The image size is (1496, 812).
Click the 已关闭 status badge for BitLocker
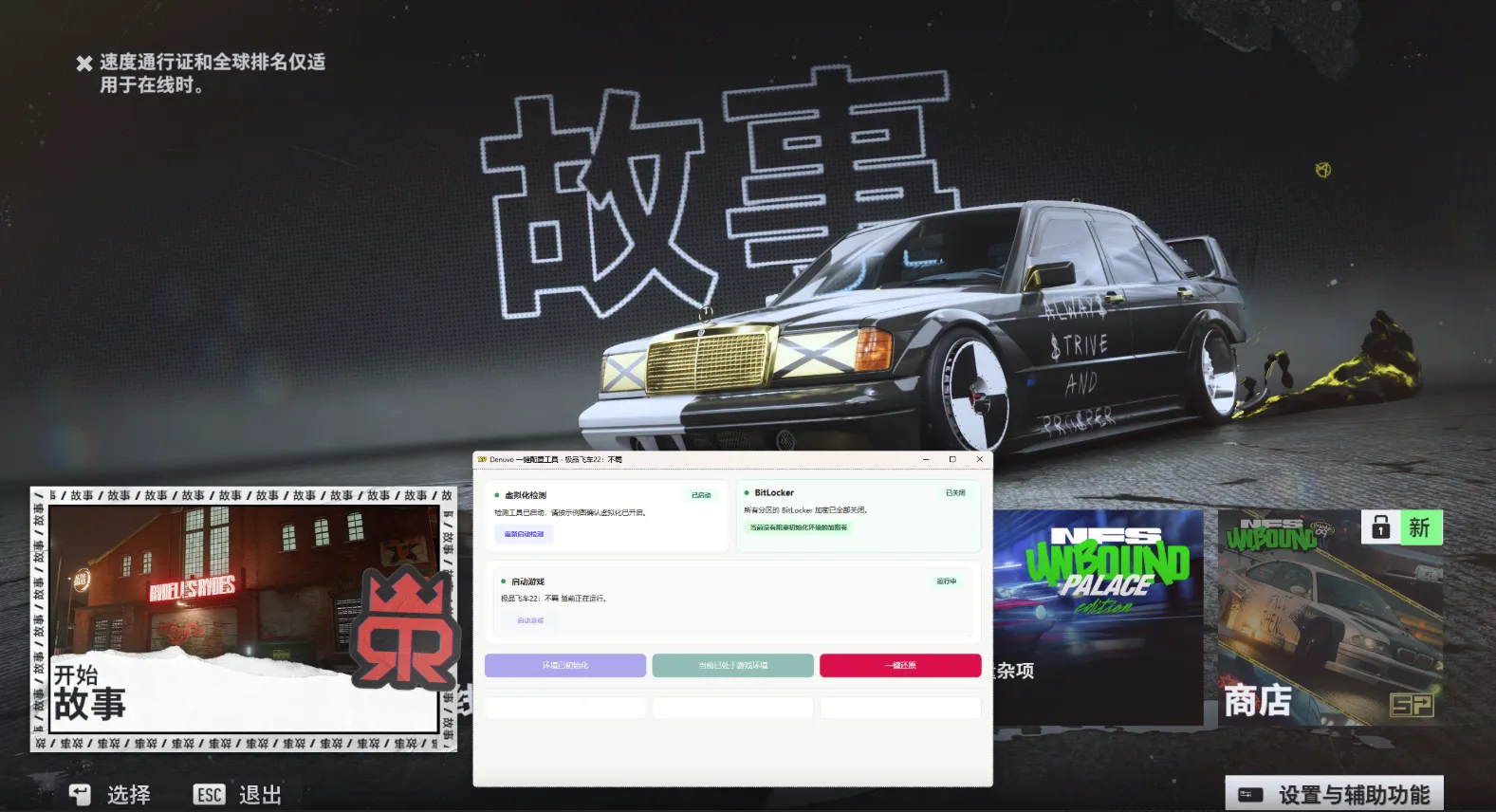pos(955,493)
